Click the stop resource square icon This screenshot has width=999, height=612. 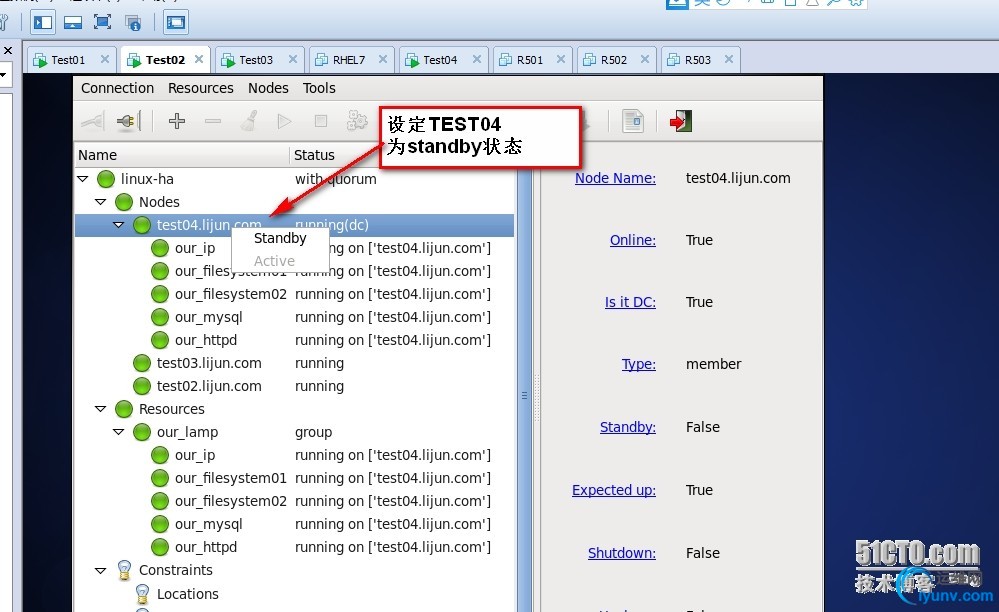coord(320,120)
